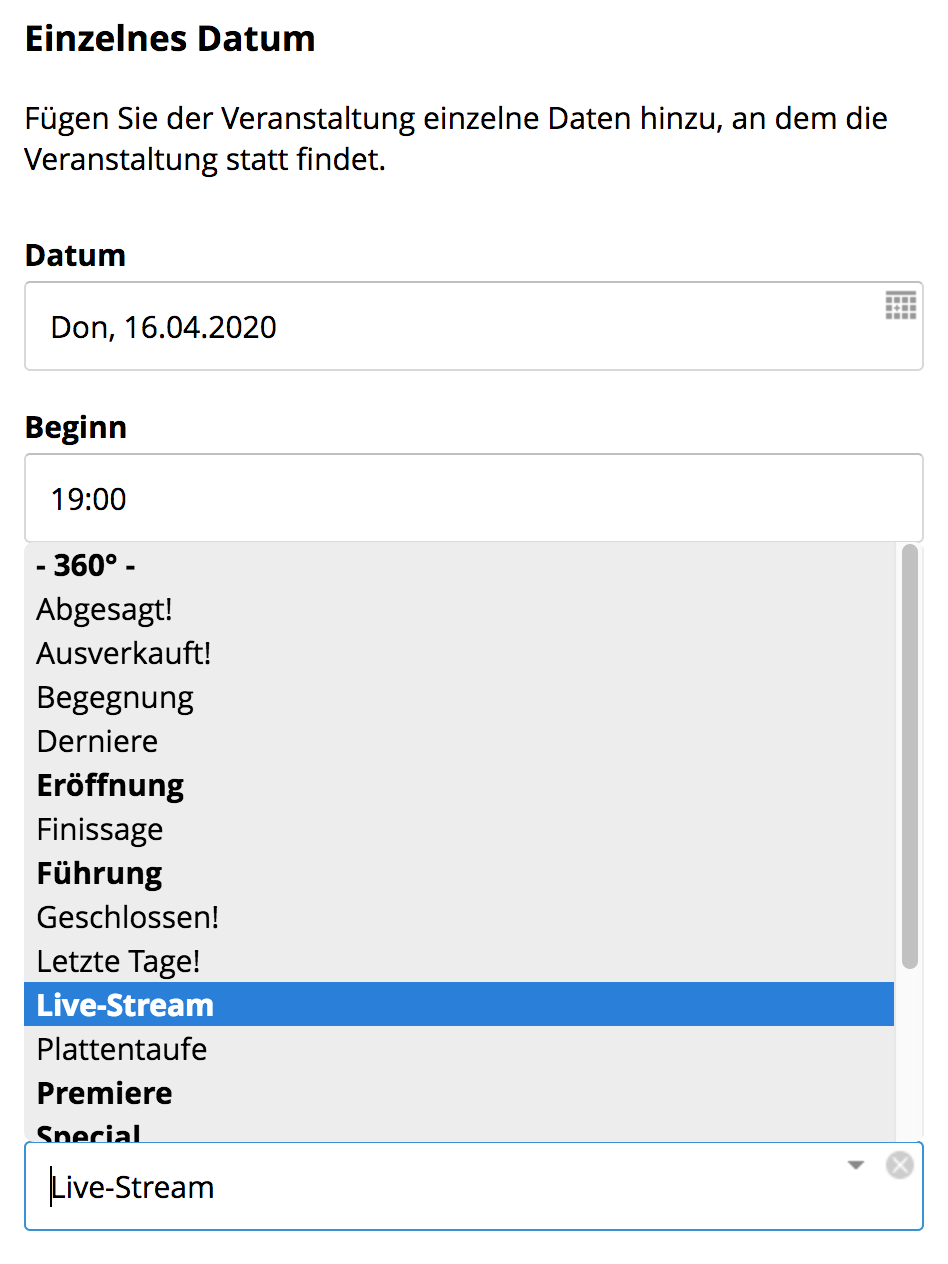
Task: Pick "Finissage" from the options
Action: tap(459, 829)
